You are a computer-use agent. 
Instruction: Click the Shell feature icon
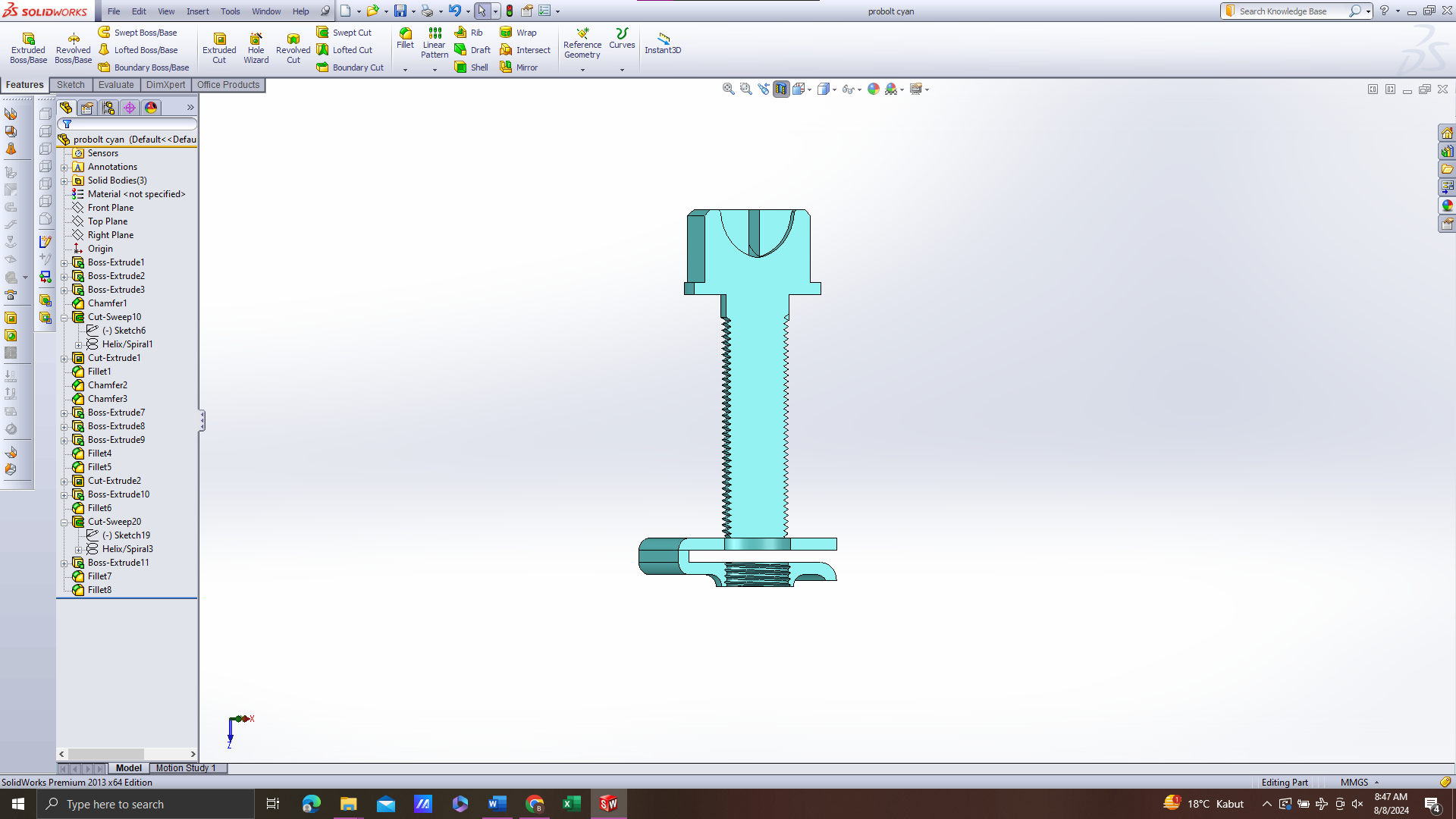tap(460, 67)
